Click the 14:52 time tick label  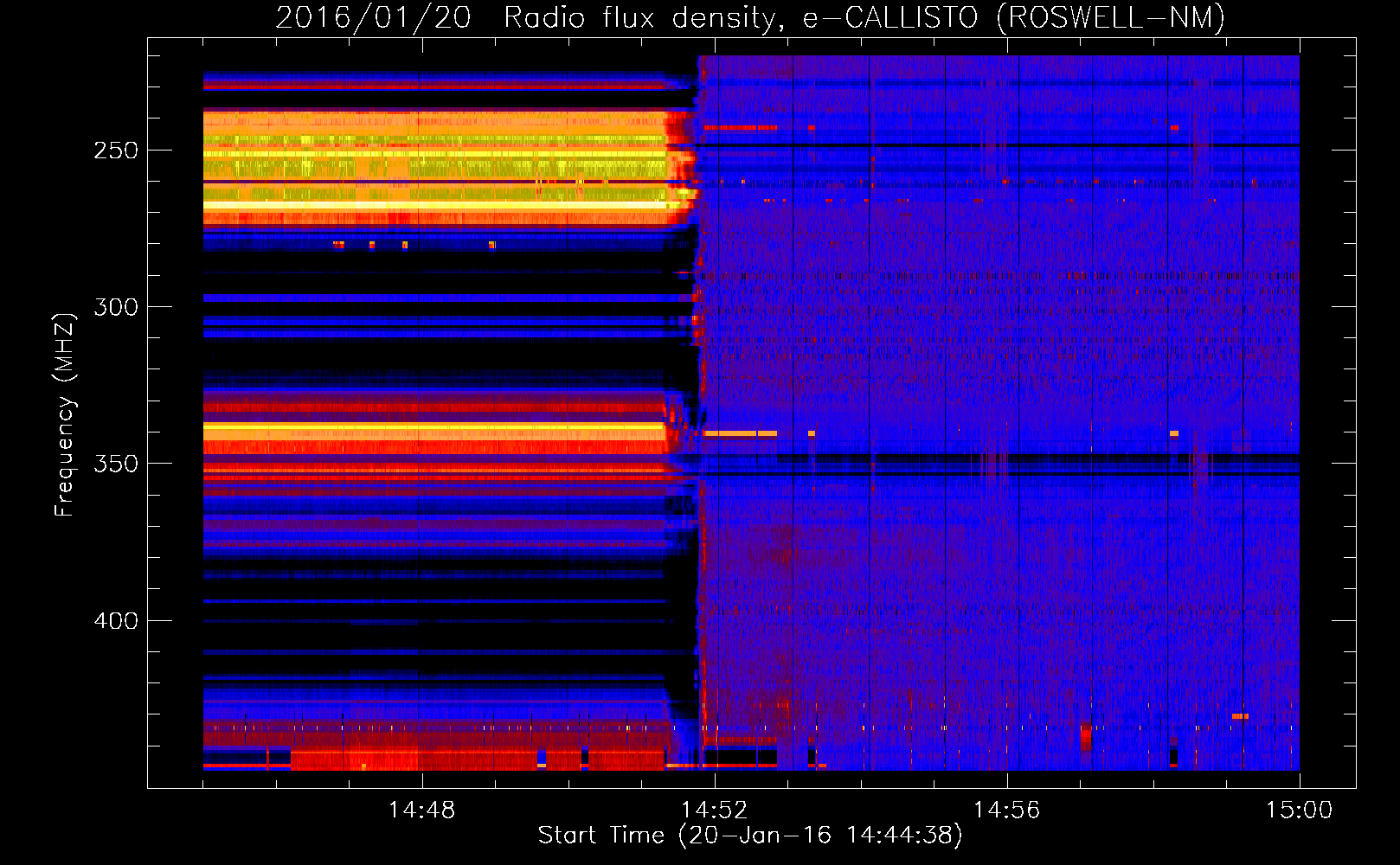click(x=714, y=810)
